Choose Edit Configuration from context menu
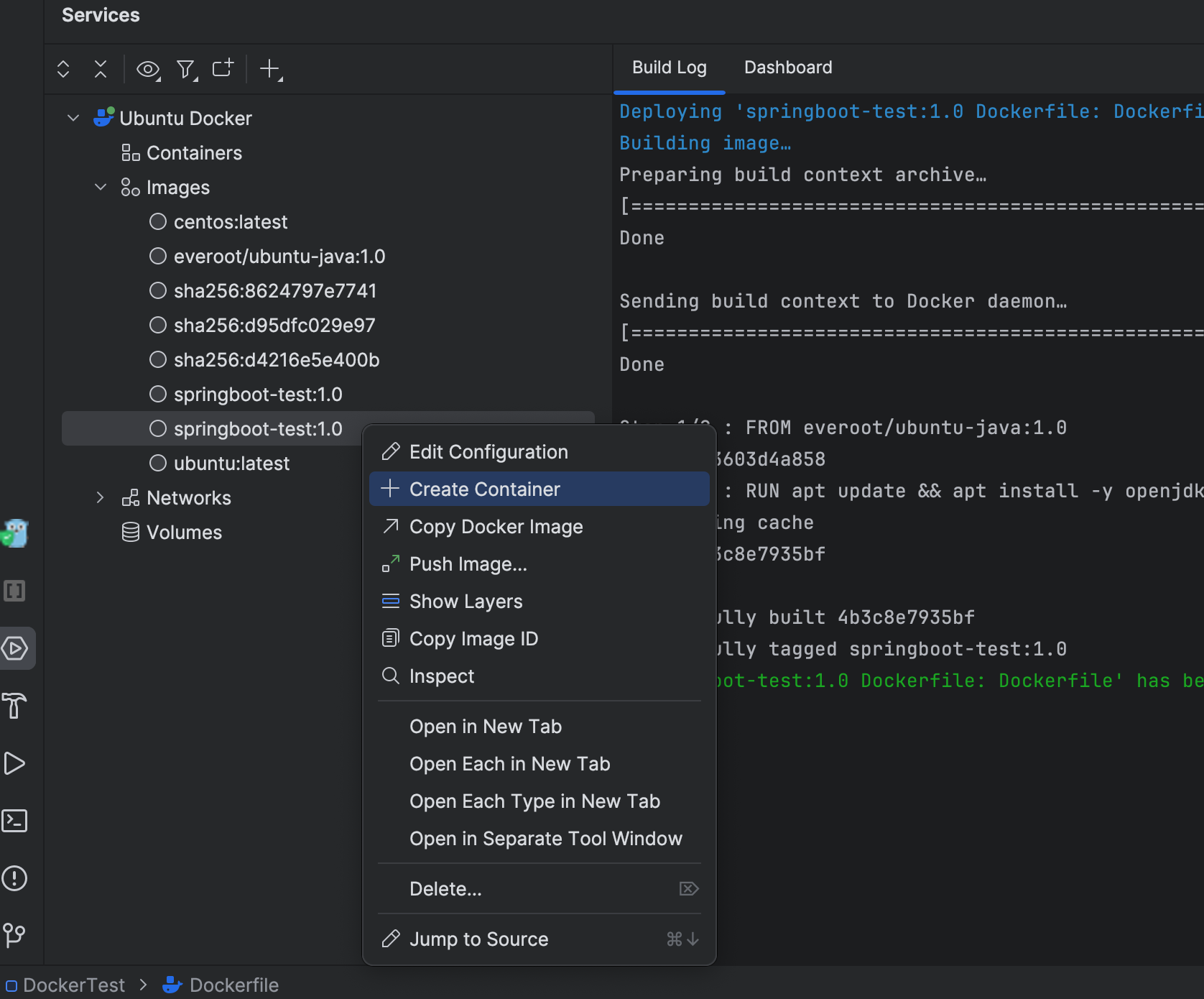The image size is (1204, 999). pyautogui.click(x=539, y=451)
